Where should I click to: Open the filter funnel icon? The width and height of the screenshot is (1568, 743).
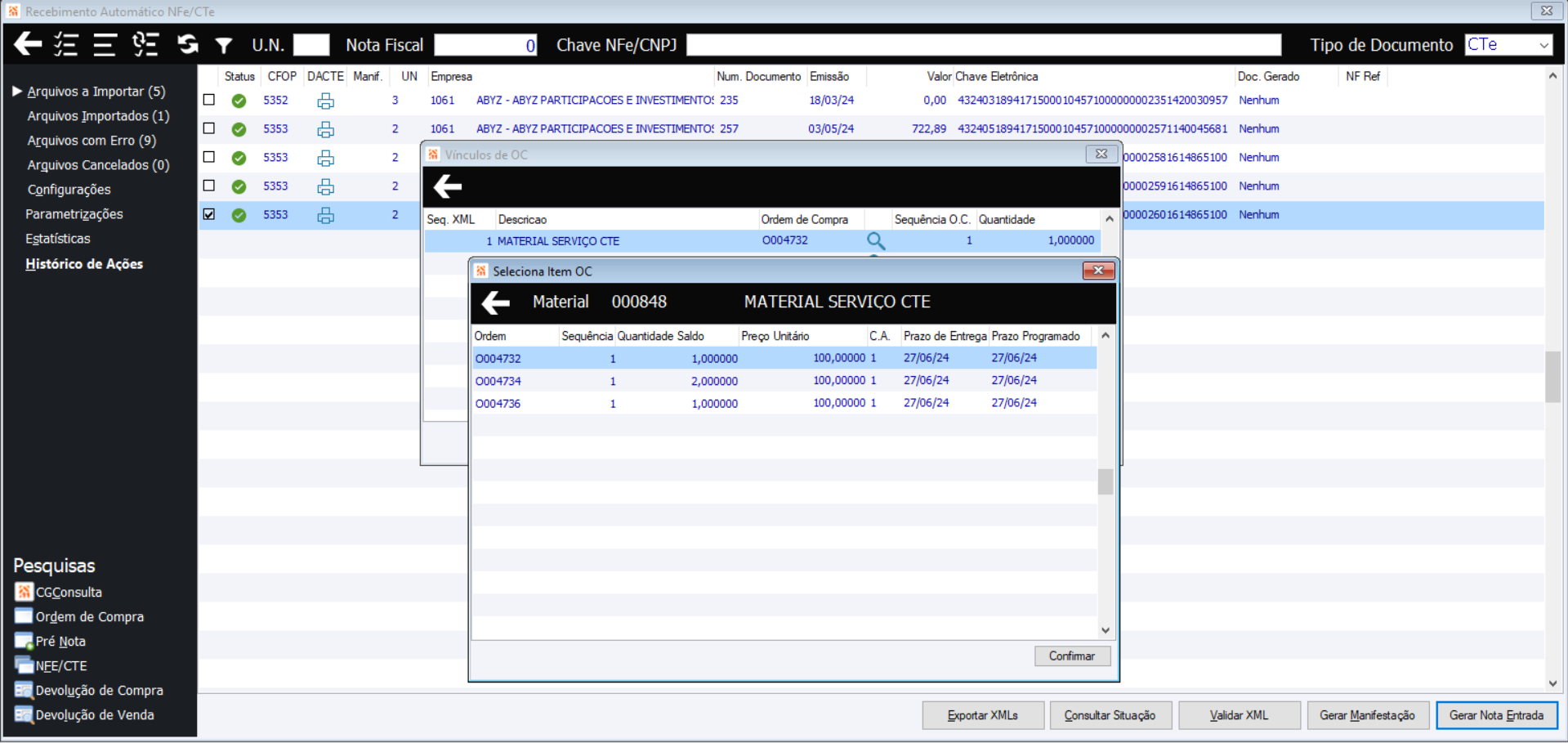(224, 45)
